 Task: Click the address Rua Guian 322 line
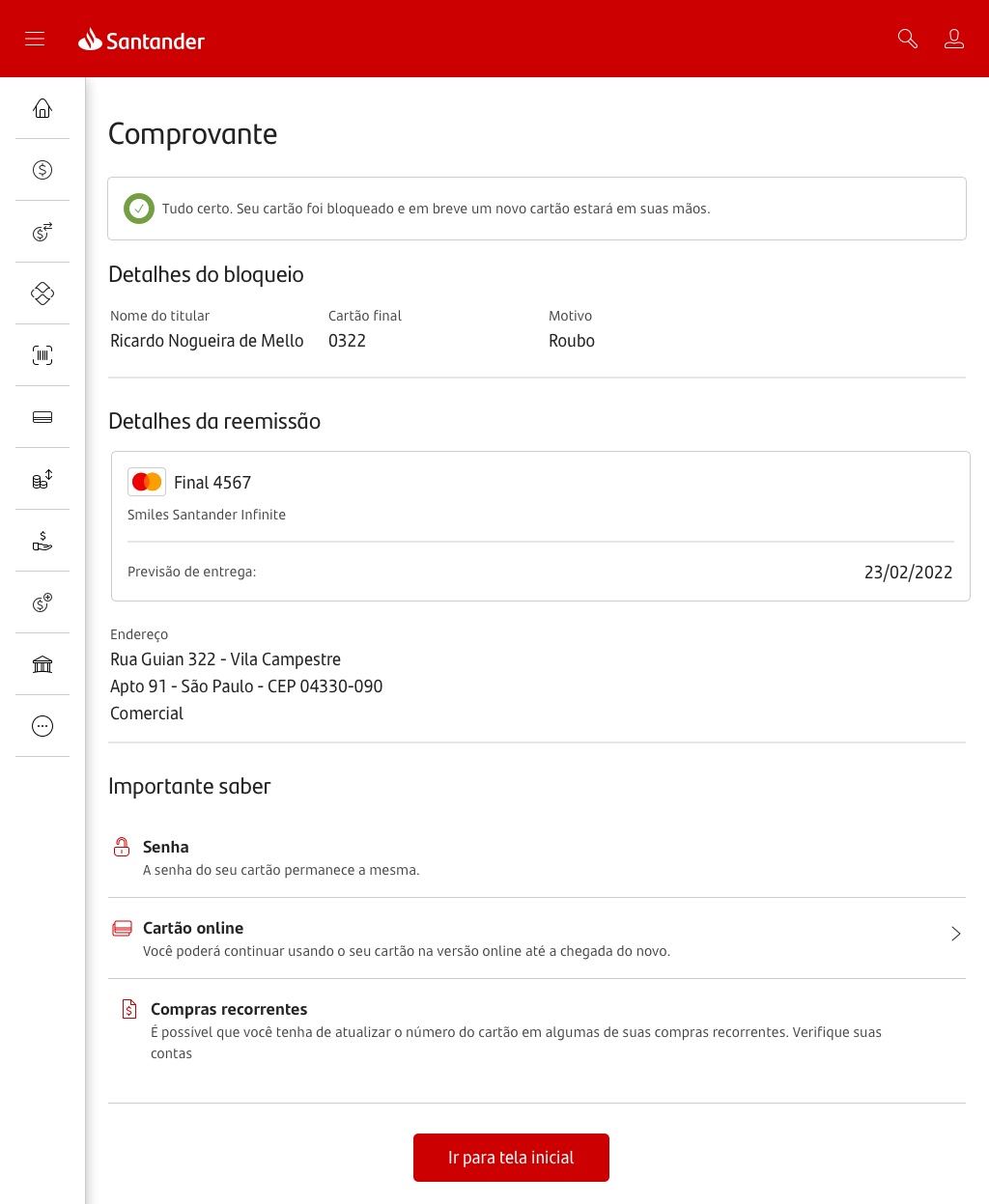pos(225,659)
